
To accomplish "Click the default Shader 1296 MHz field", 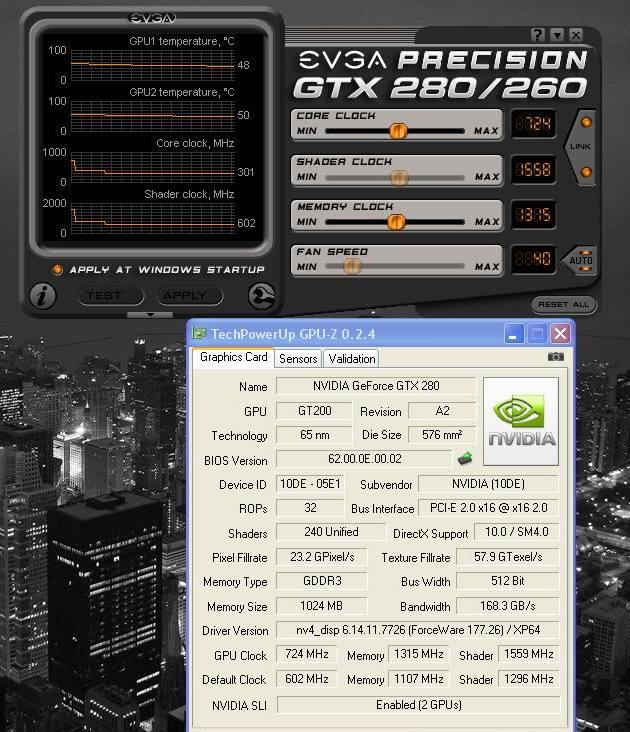I will [x=529, y=679].
